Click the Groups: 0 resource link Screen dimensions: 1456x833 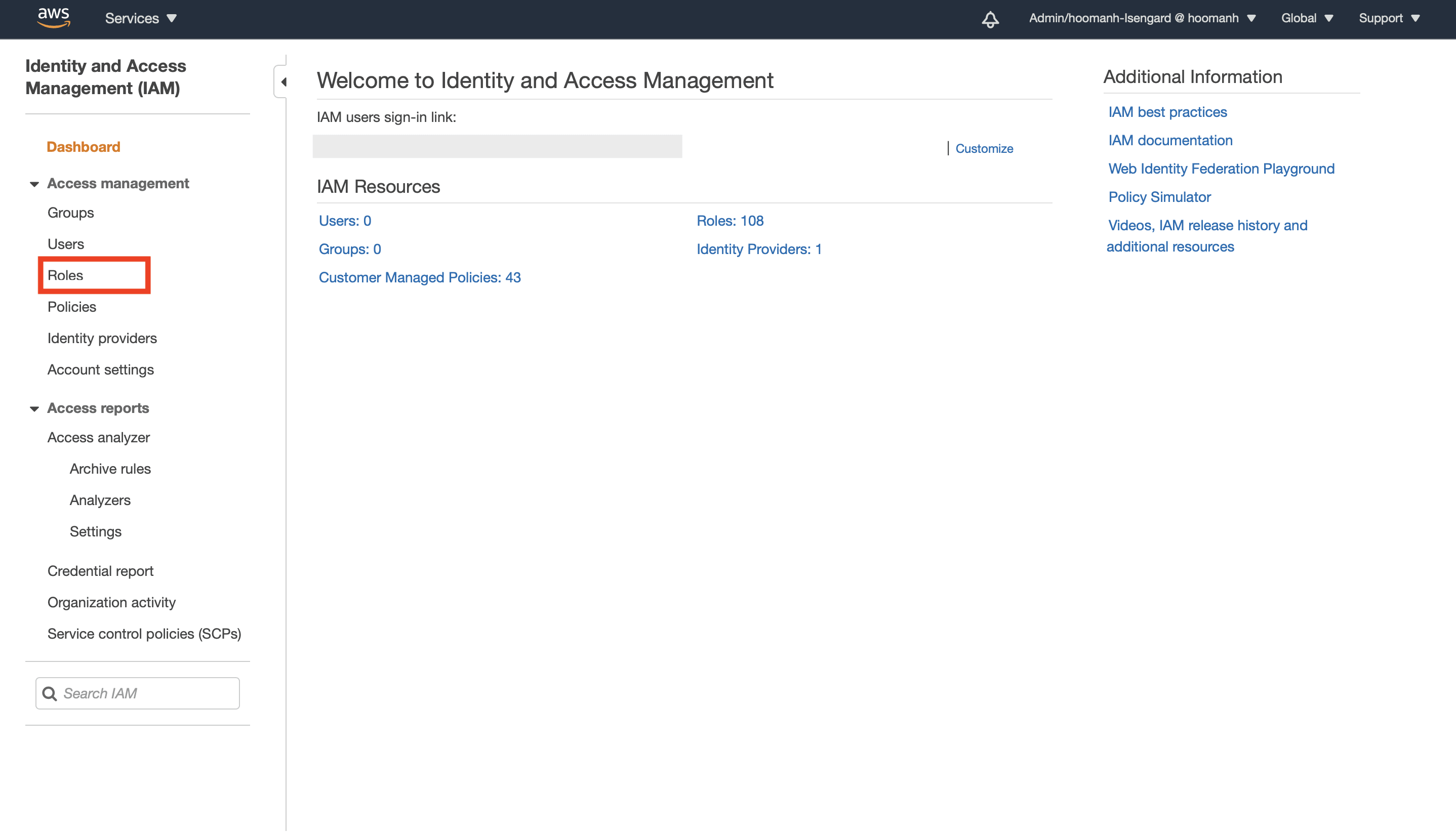click(x=350, y=249)
